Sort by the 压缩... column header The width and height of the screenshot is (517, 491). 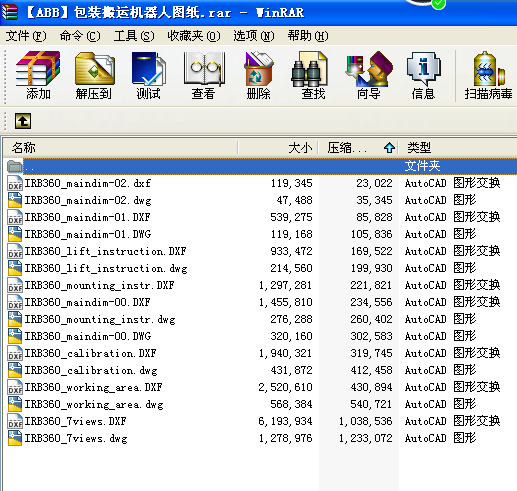click(358, 148)
